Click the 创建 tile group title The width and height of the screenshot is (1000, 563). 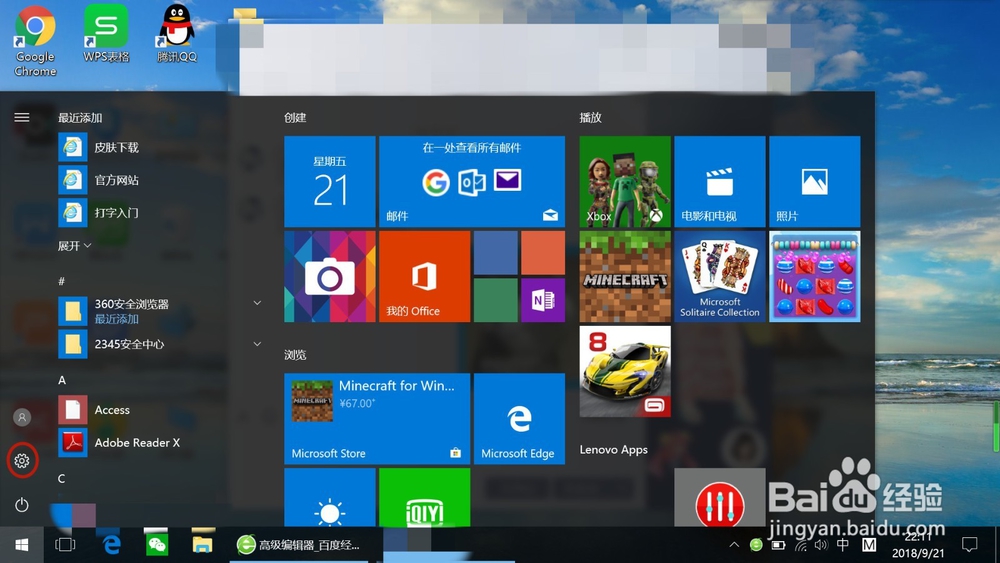295,117
